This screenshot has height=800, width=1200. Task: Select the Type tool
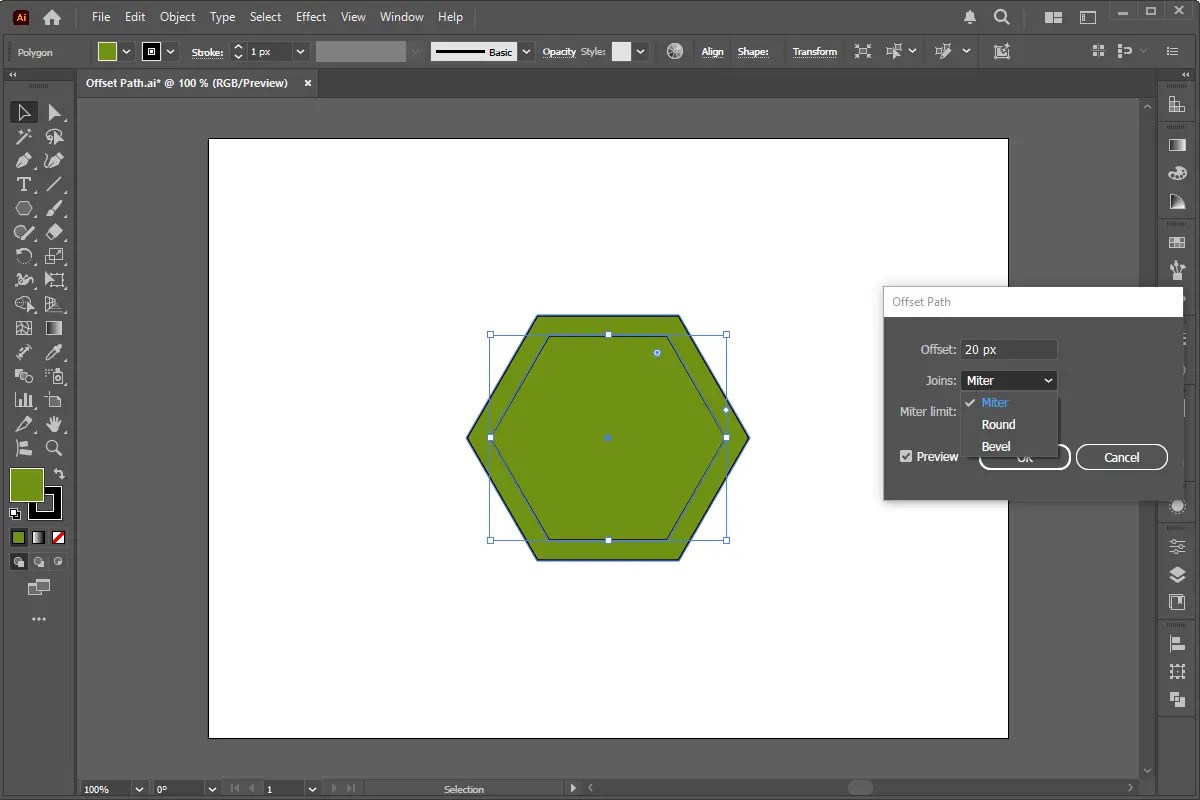(24, 185)
